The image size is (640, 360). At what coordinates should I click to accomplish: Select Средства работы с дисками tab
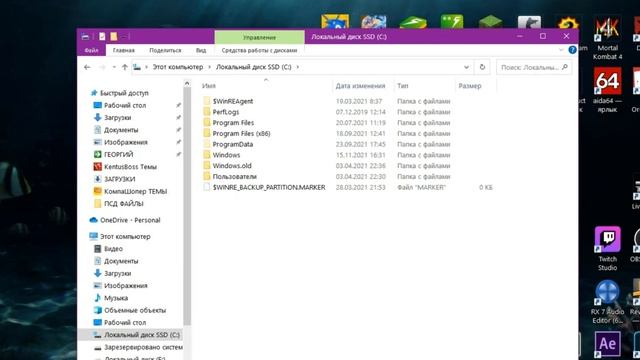tap(259, 50)
